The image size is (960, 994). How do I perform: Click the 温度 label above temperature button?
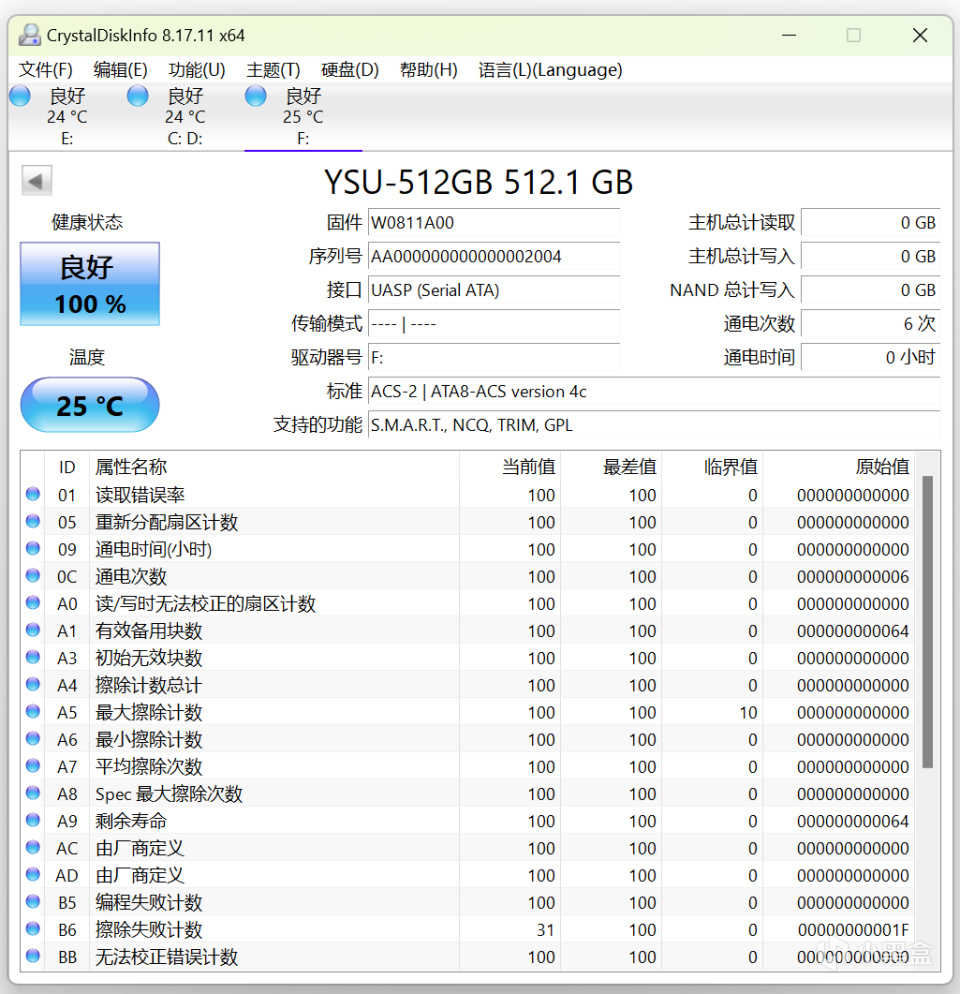pos(87,357)
